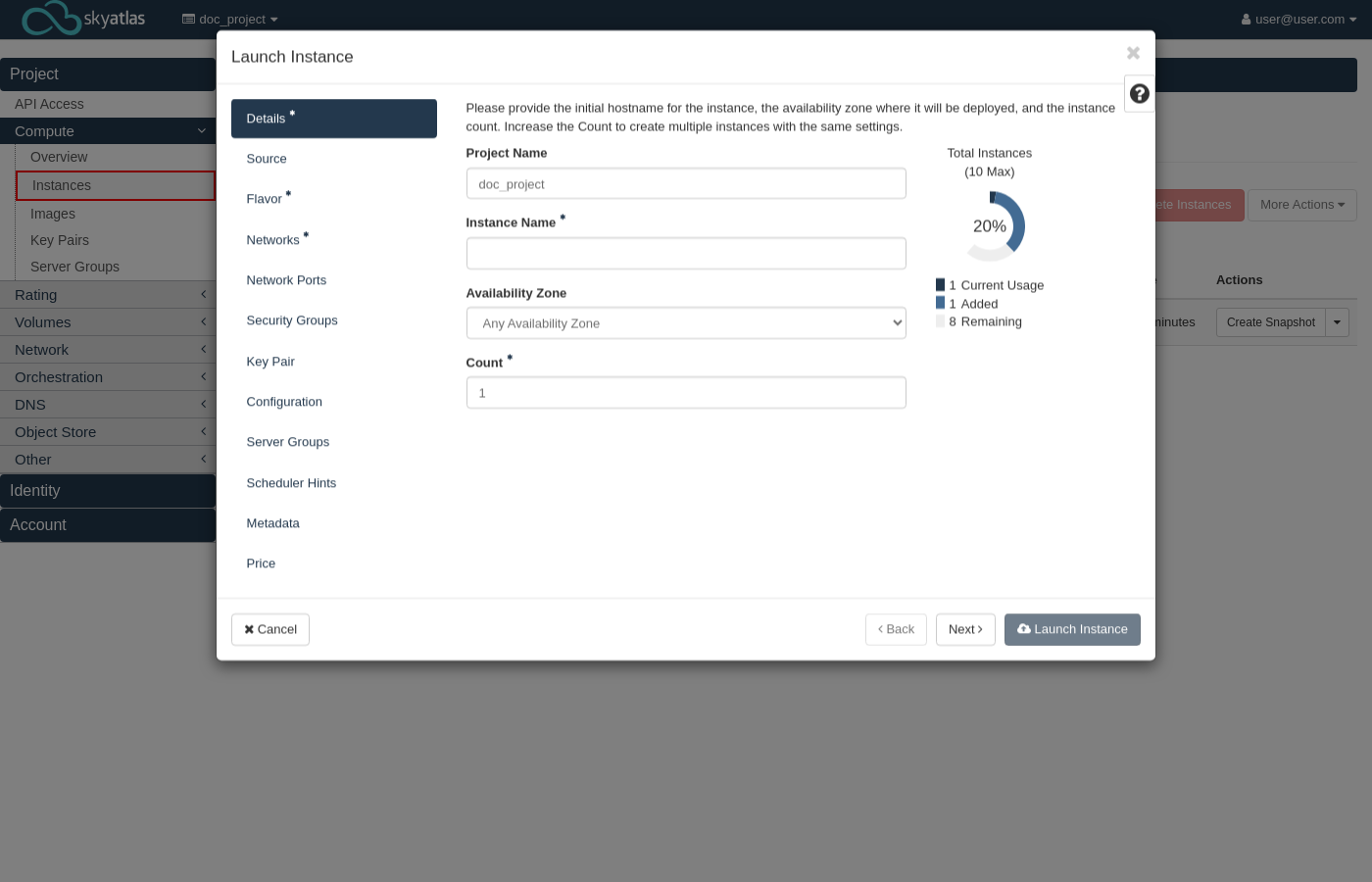This screenshot has height=882, width=1372.
Task: Select the Security Groups step
Action: coord(292,319)
